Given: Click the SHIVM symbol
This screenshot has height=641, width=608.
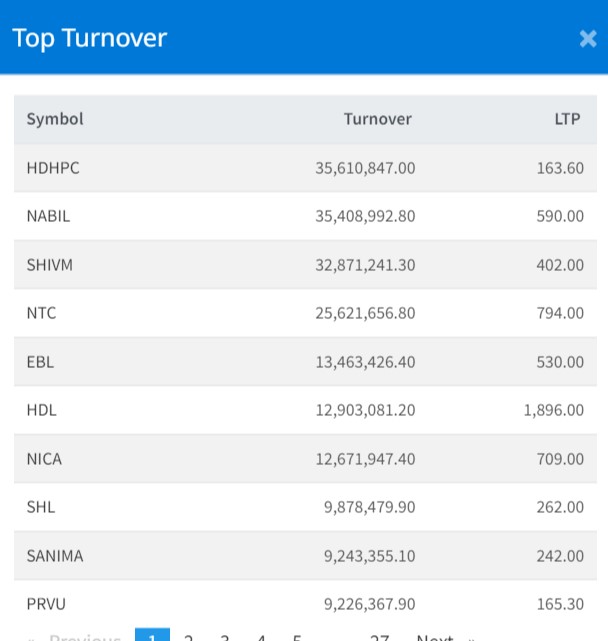Looking at the screenshot, I should click(50, 265).
